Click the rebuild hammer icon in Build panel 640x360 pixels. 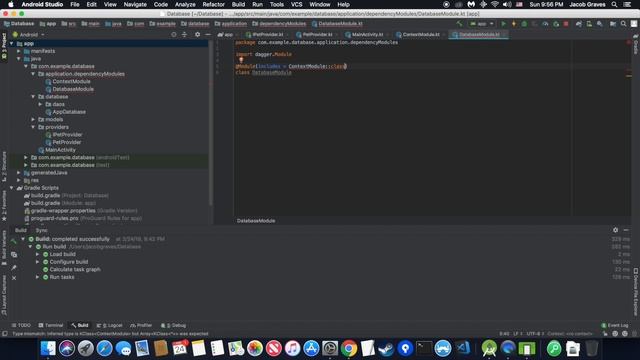point(14,241)
